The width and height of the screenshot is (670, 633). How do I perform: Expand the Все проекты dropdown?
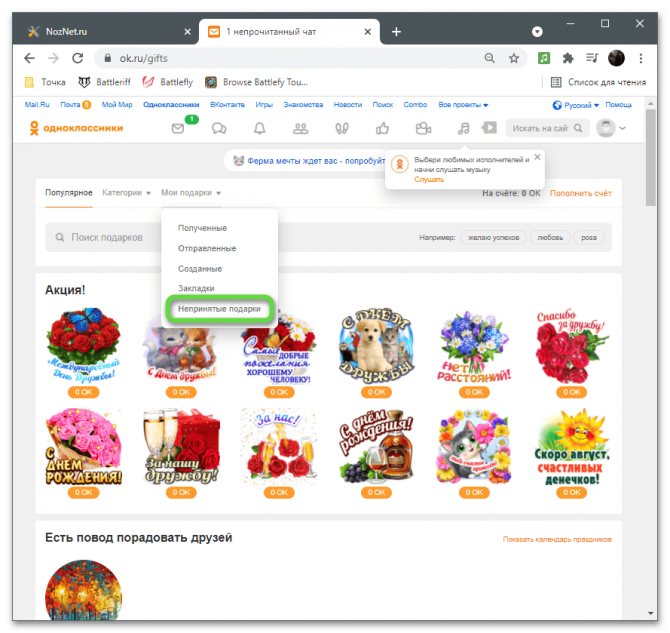tap(463, 105)
